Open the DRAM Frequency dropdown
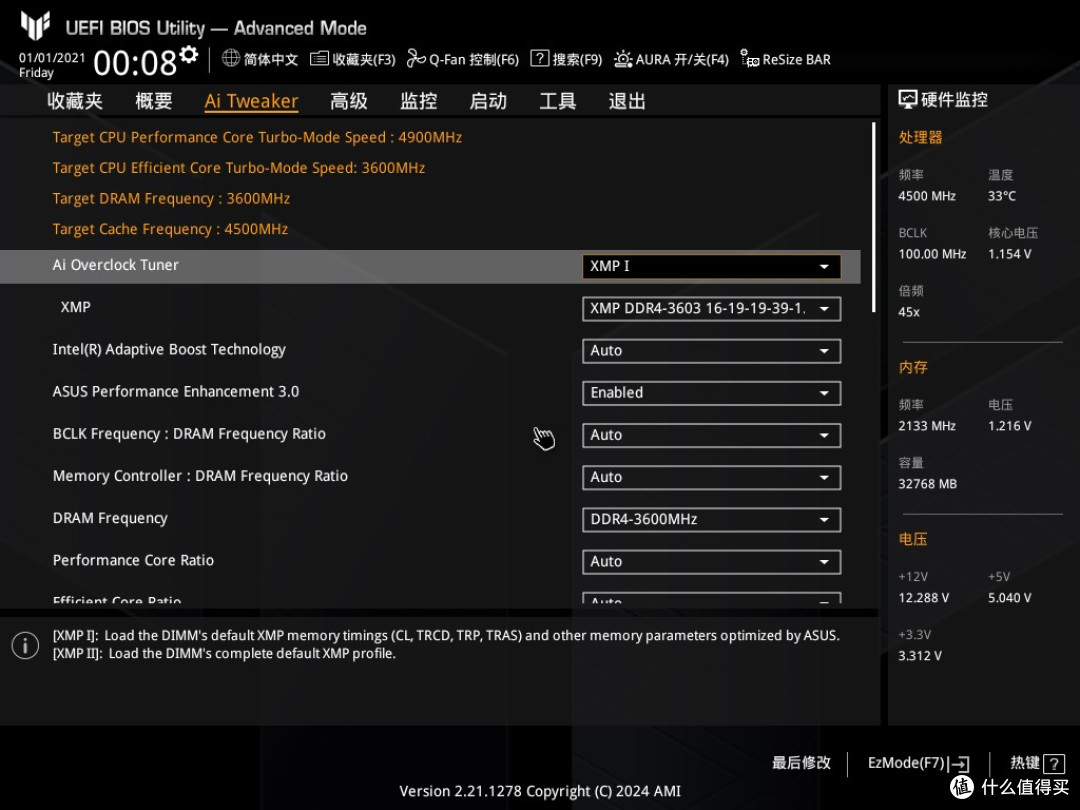This screenshot has height=810, width=1080. (712, 519)
